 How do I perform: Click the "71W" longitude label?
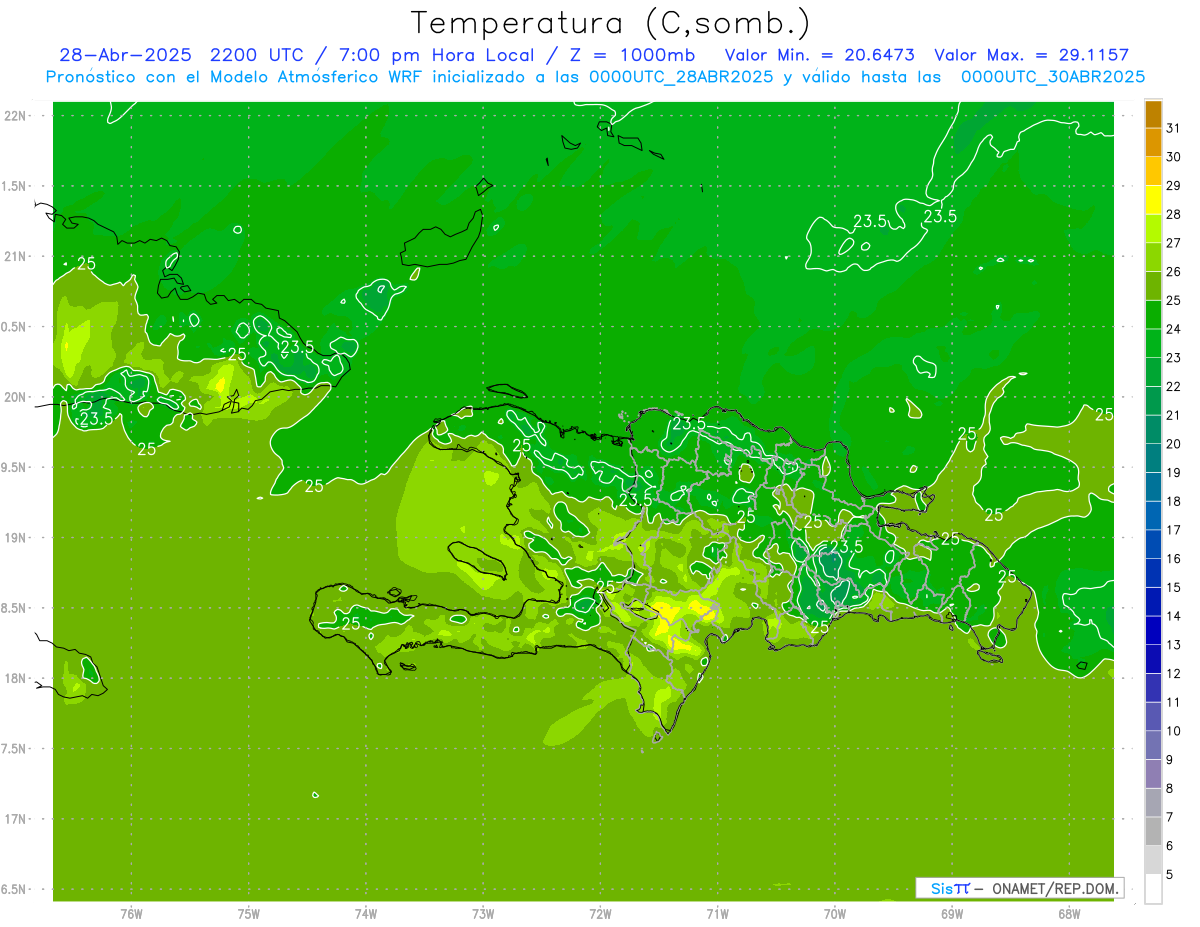click(717, 913)
